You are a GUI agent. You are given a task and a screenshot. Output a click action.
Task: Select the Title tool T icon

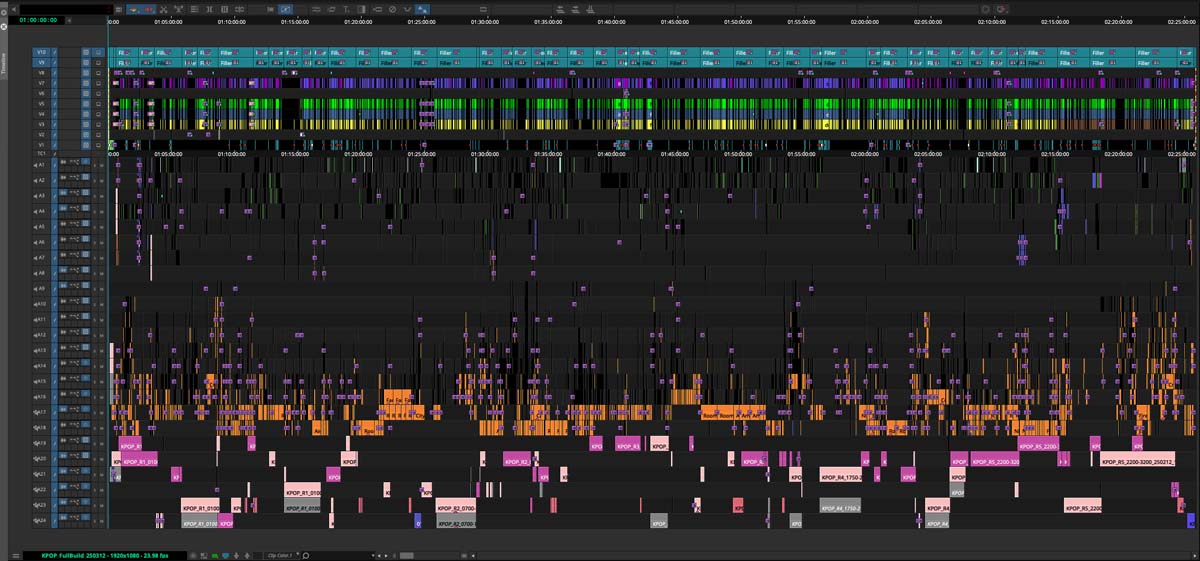coord(345,9)
